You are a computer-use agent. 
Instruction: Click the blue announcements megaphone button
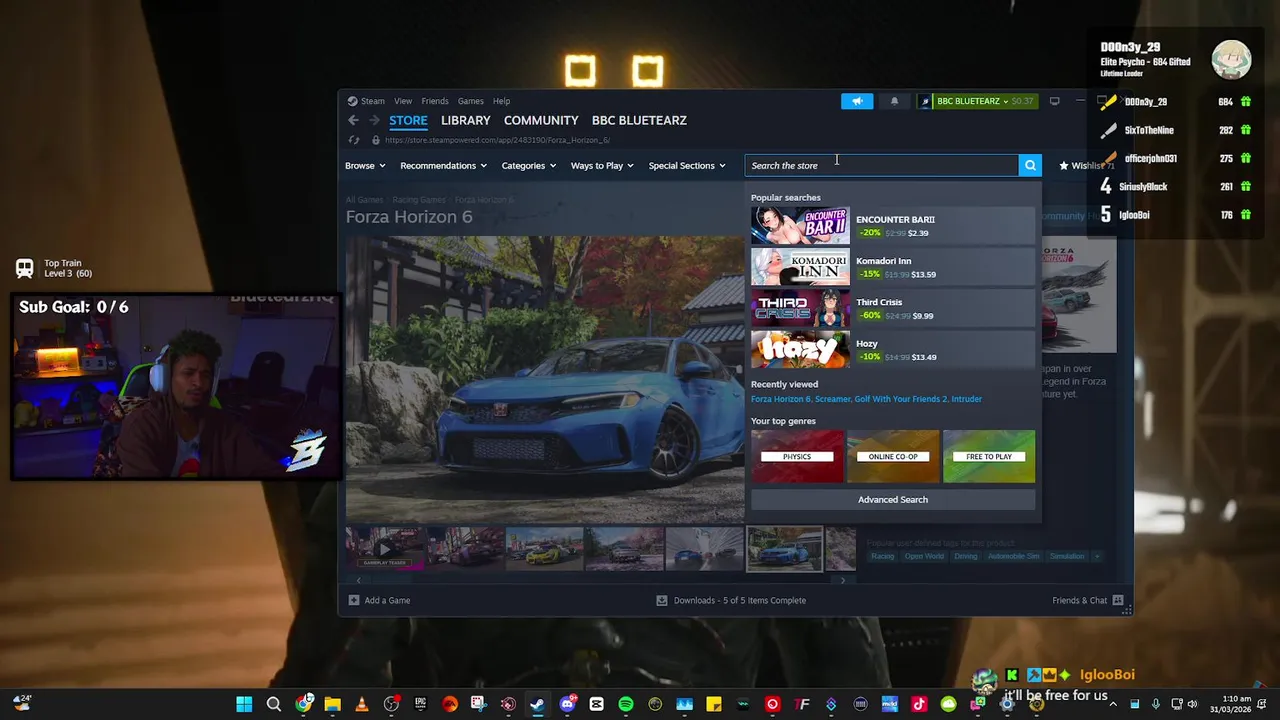pos(857,101)
